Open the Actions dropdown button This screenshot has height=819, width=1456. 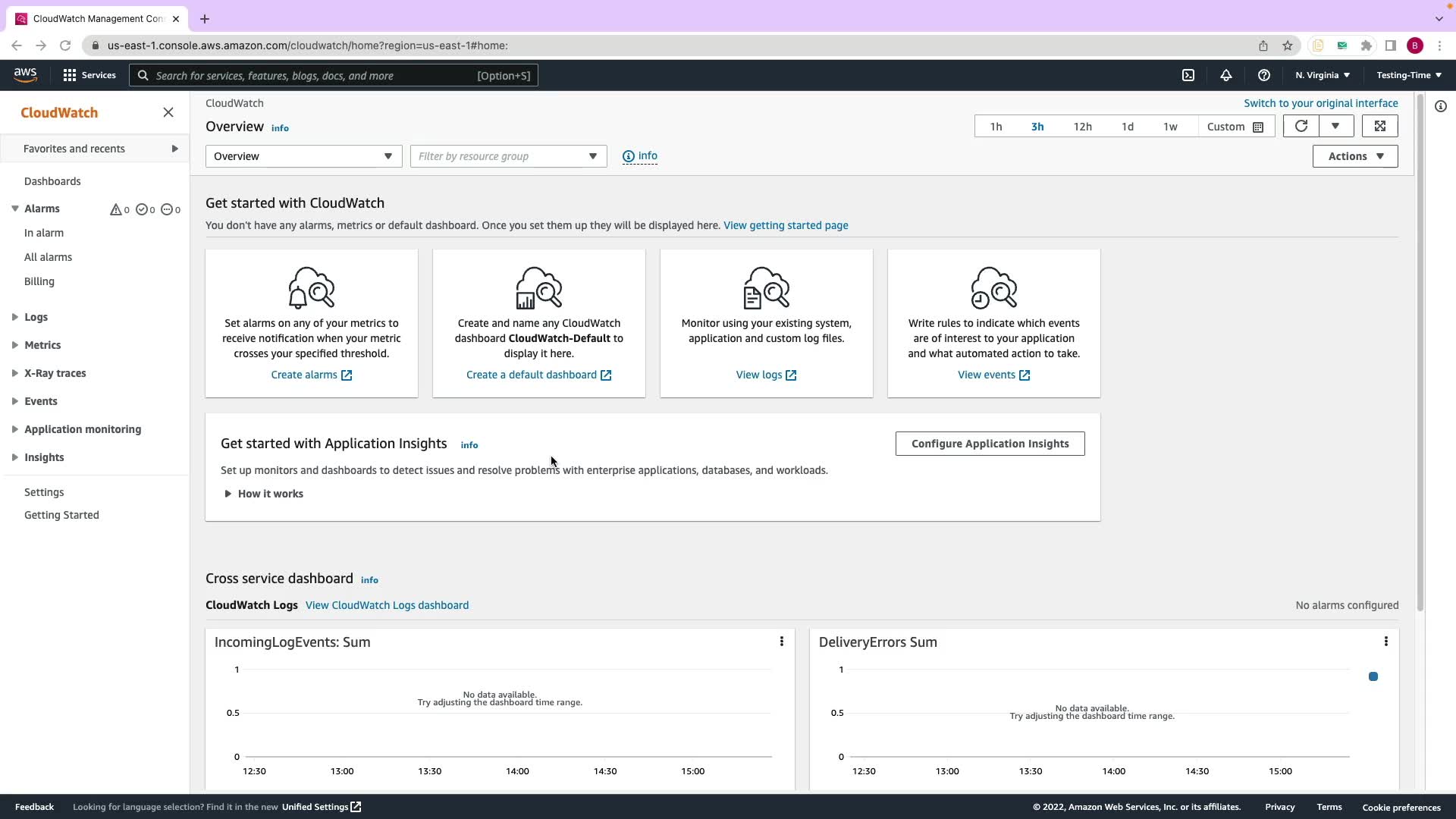click(1355, 156)
